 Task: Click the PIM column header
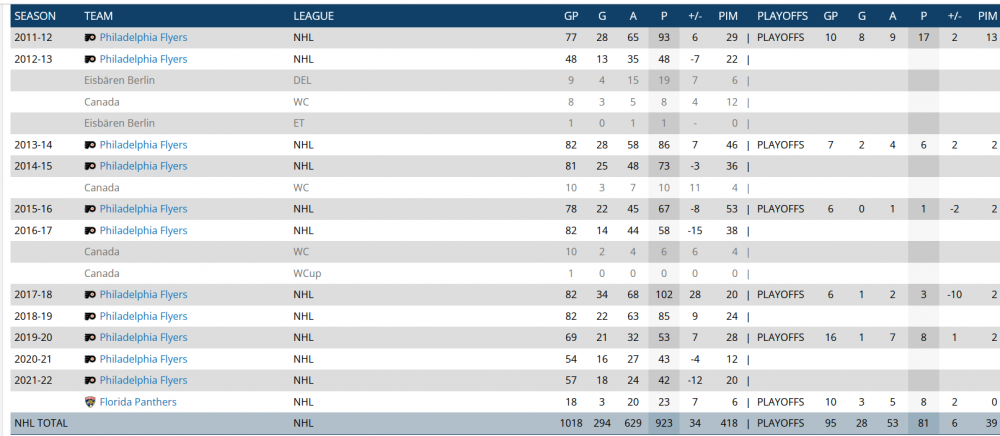(x=727, y=16)
